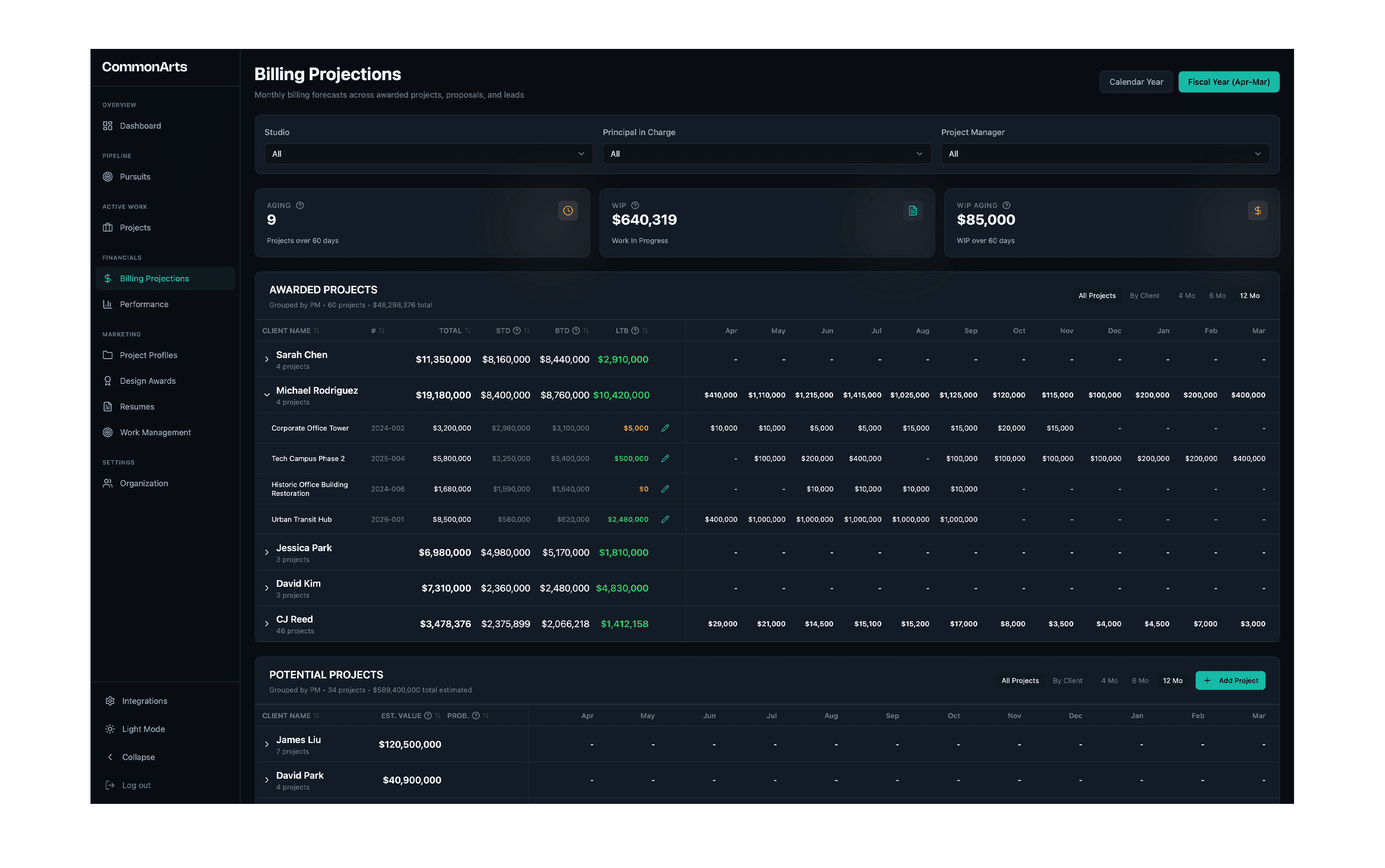The height and width of the screenshot is (868, 1385).
Task: Click the help icon next to AGING
Action: (300, 205)
